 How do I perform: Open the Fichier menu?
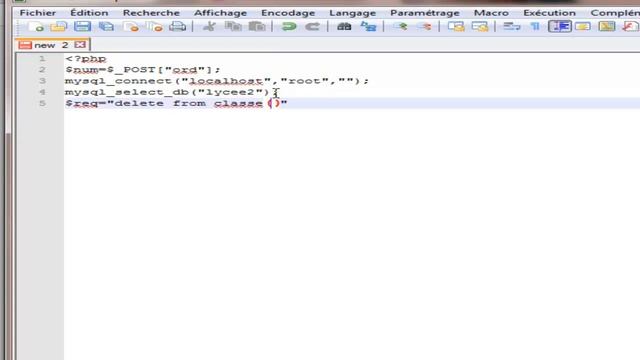click(38, 13)
